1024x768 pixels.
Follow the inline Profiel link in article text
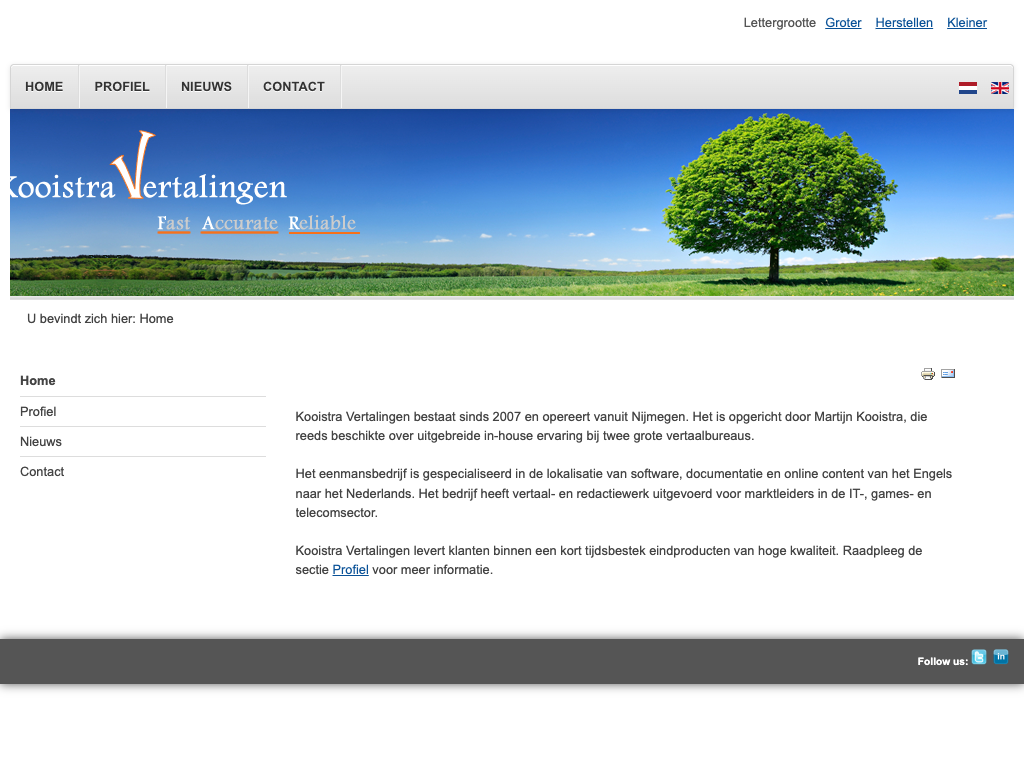(x=350, y=570)
